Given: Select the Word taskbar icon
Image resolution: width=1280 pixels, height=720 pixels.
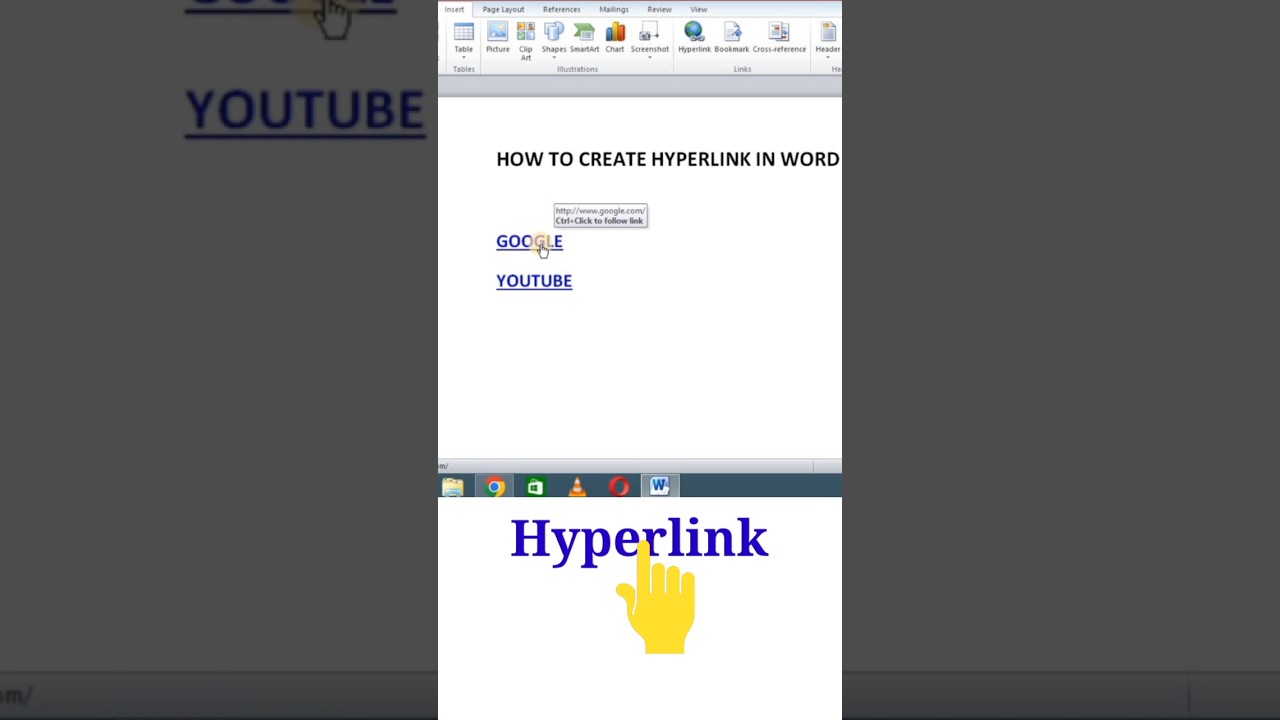Looking at the screenshot, I should pos(660,487).
